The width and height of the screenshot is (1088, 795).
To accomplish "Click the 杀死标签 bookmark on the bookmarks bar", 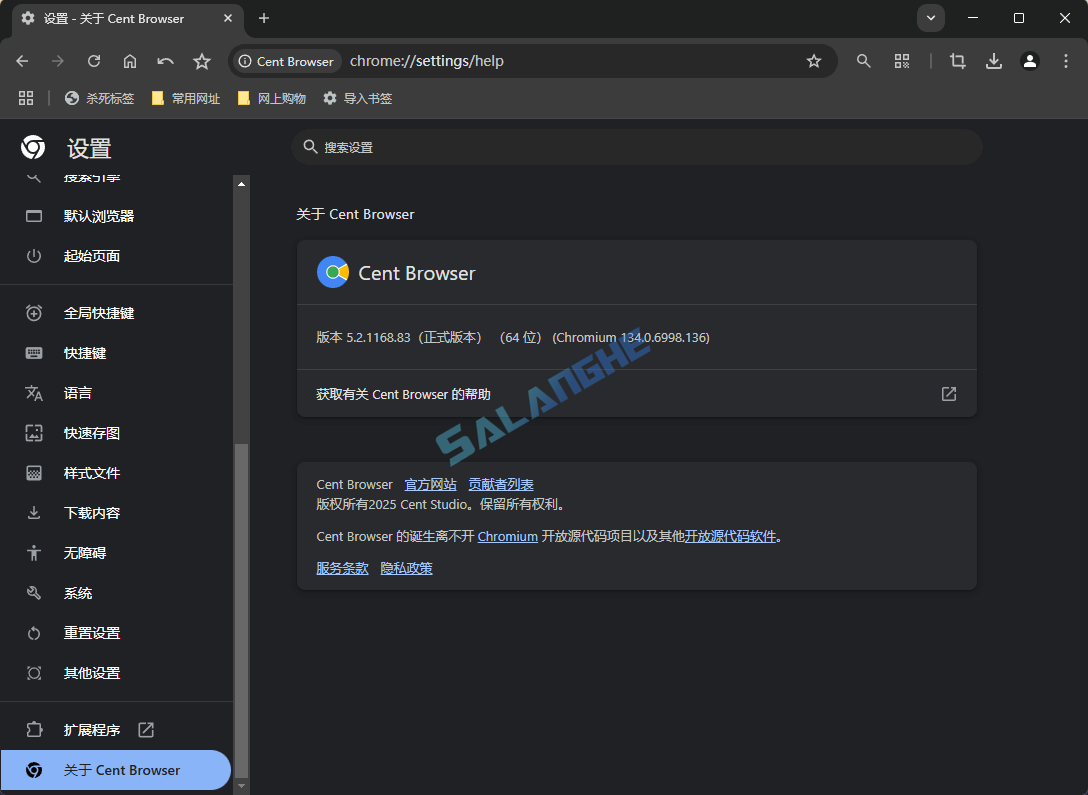I will click(x=99, y=98).
